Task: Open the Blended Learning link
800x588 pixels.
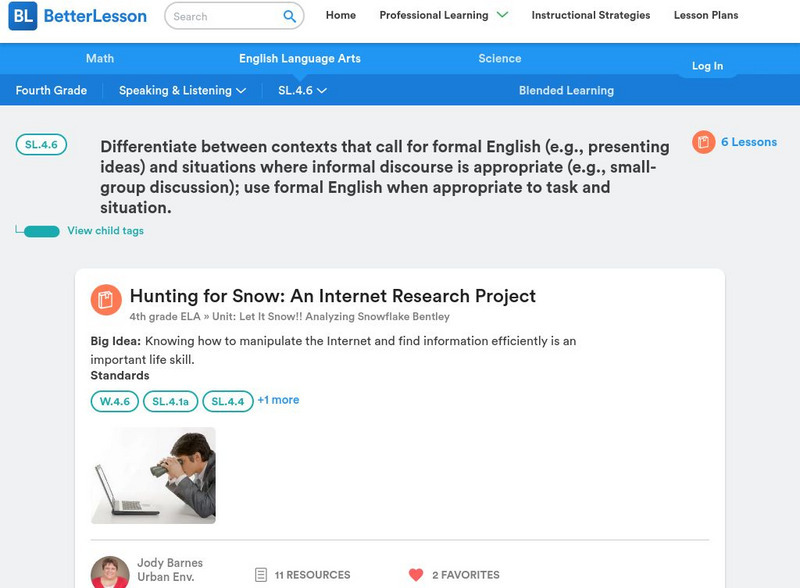Action: click(566, 90)
